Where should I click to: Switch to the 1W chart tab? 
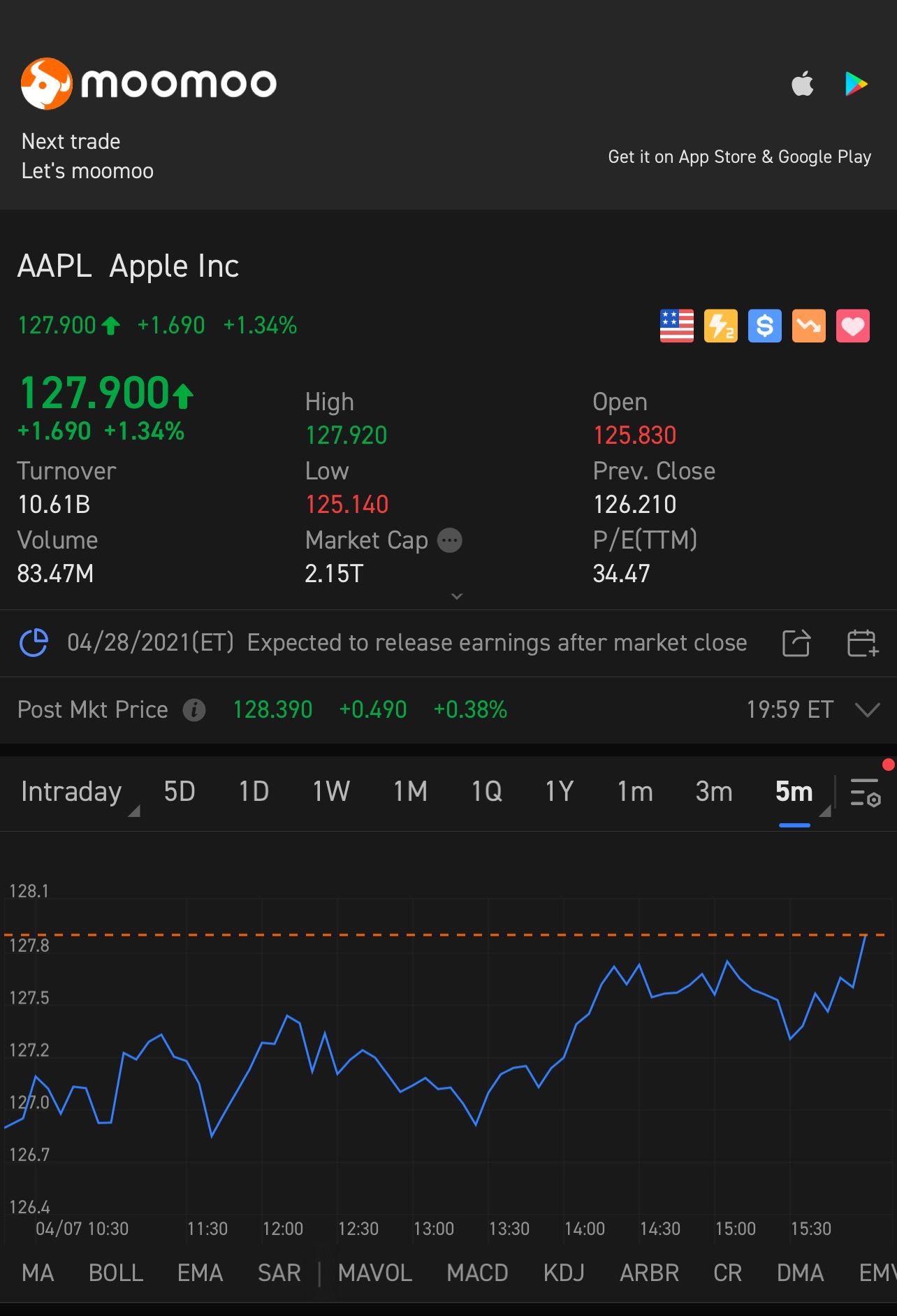coord(331,792)
